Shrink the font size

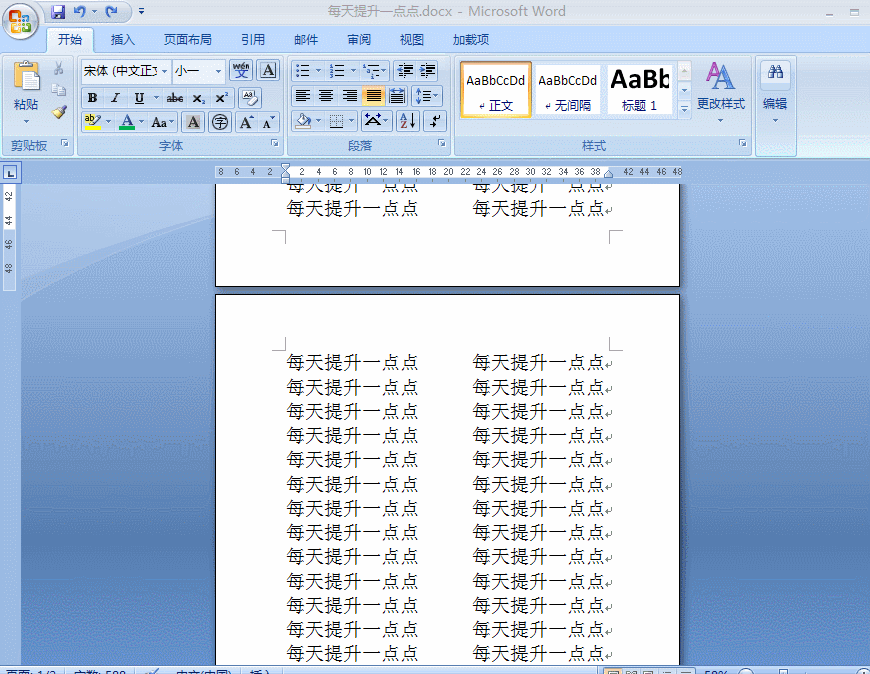(269, 122)
